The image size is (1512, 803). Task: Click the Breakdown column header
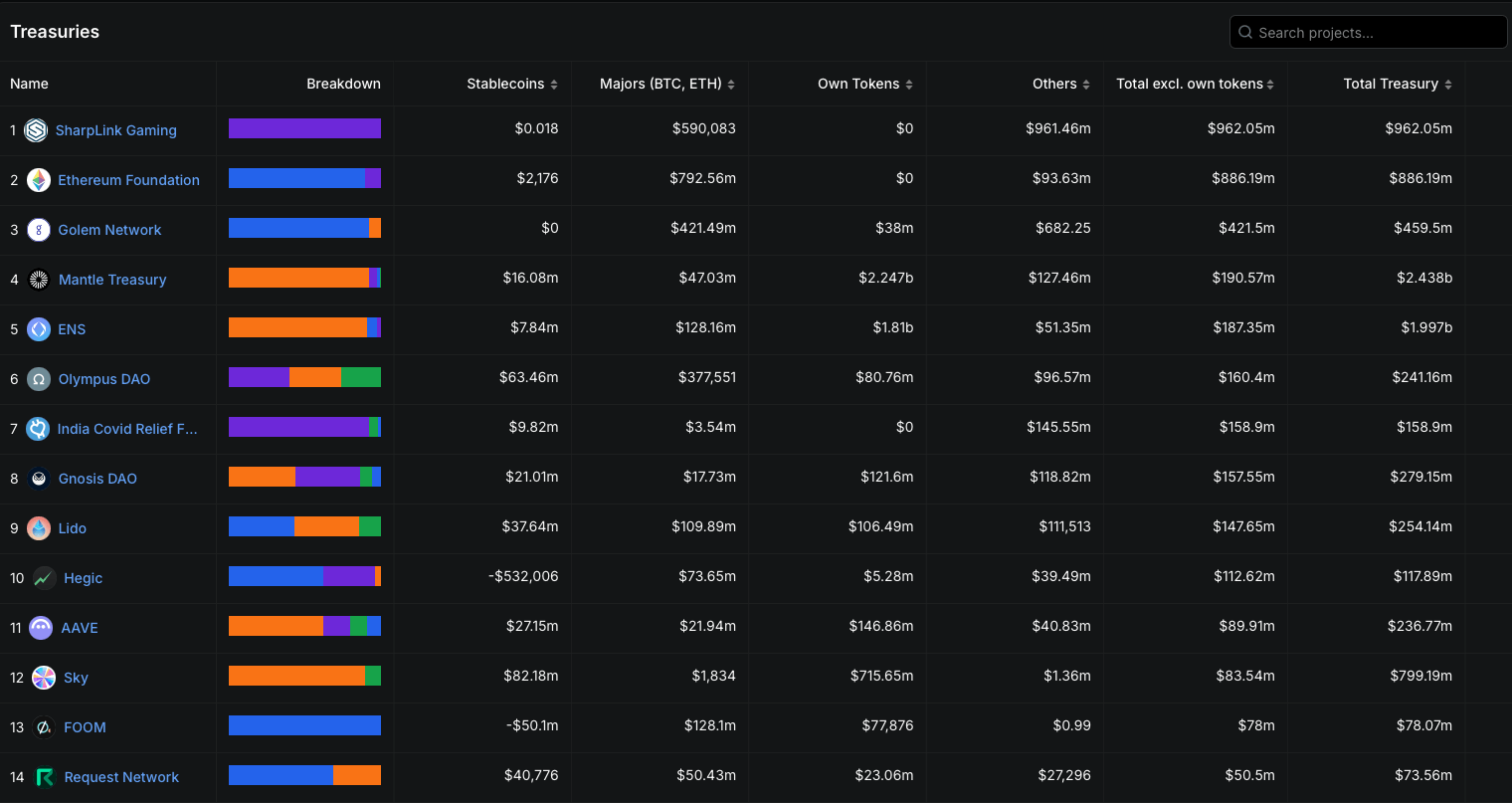click(x=343, y=84)
